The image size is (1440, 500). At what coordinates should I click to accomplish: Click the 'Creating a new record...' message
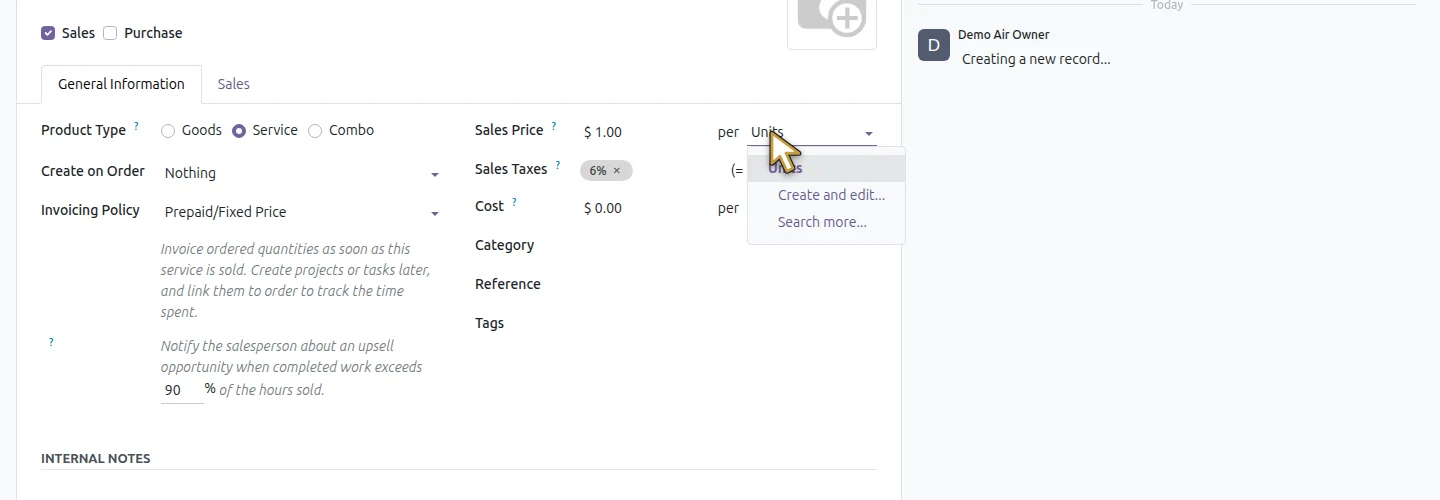click(1036, 59)
